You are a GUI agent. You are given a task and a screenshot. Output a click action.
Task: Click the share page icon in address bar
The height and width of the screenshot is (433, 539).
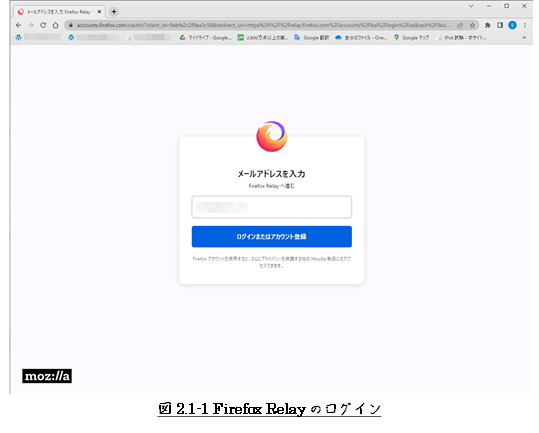click(x=460, y=25)
